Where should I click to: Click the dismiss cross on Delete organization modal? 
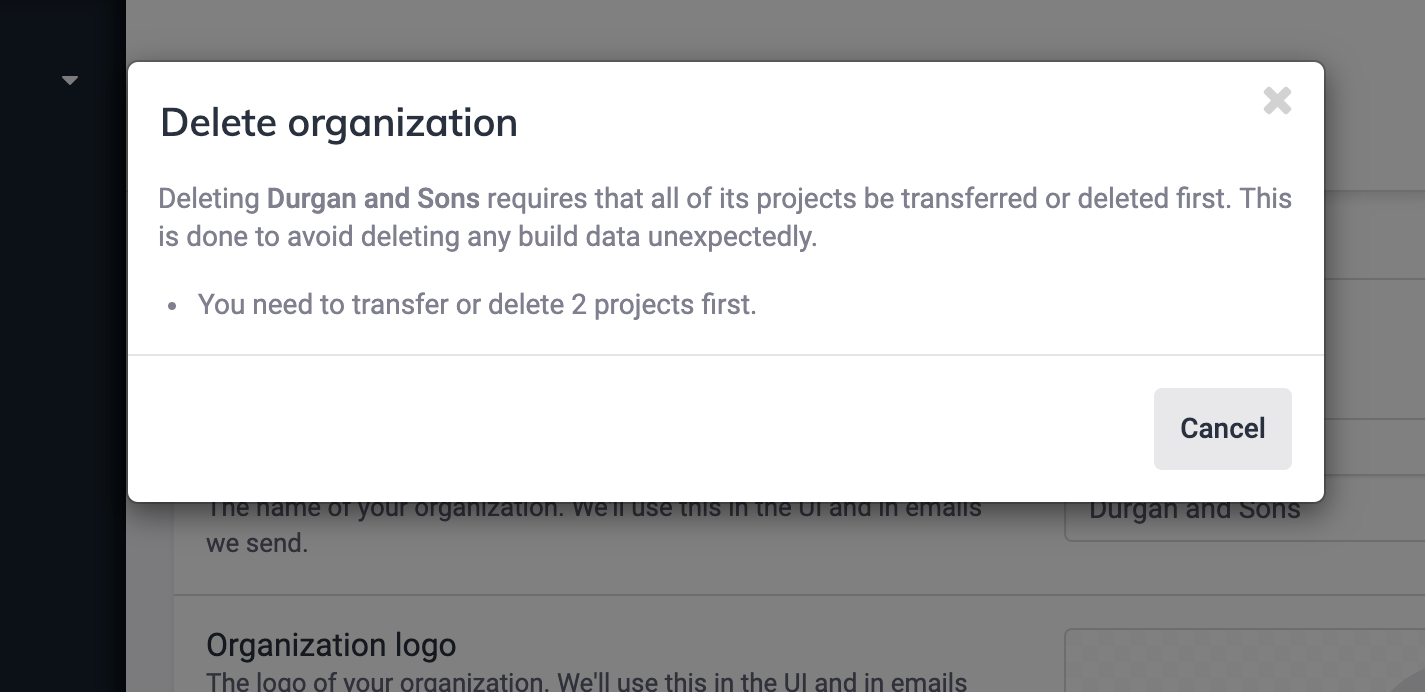[1277, 100]
